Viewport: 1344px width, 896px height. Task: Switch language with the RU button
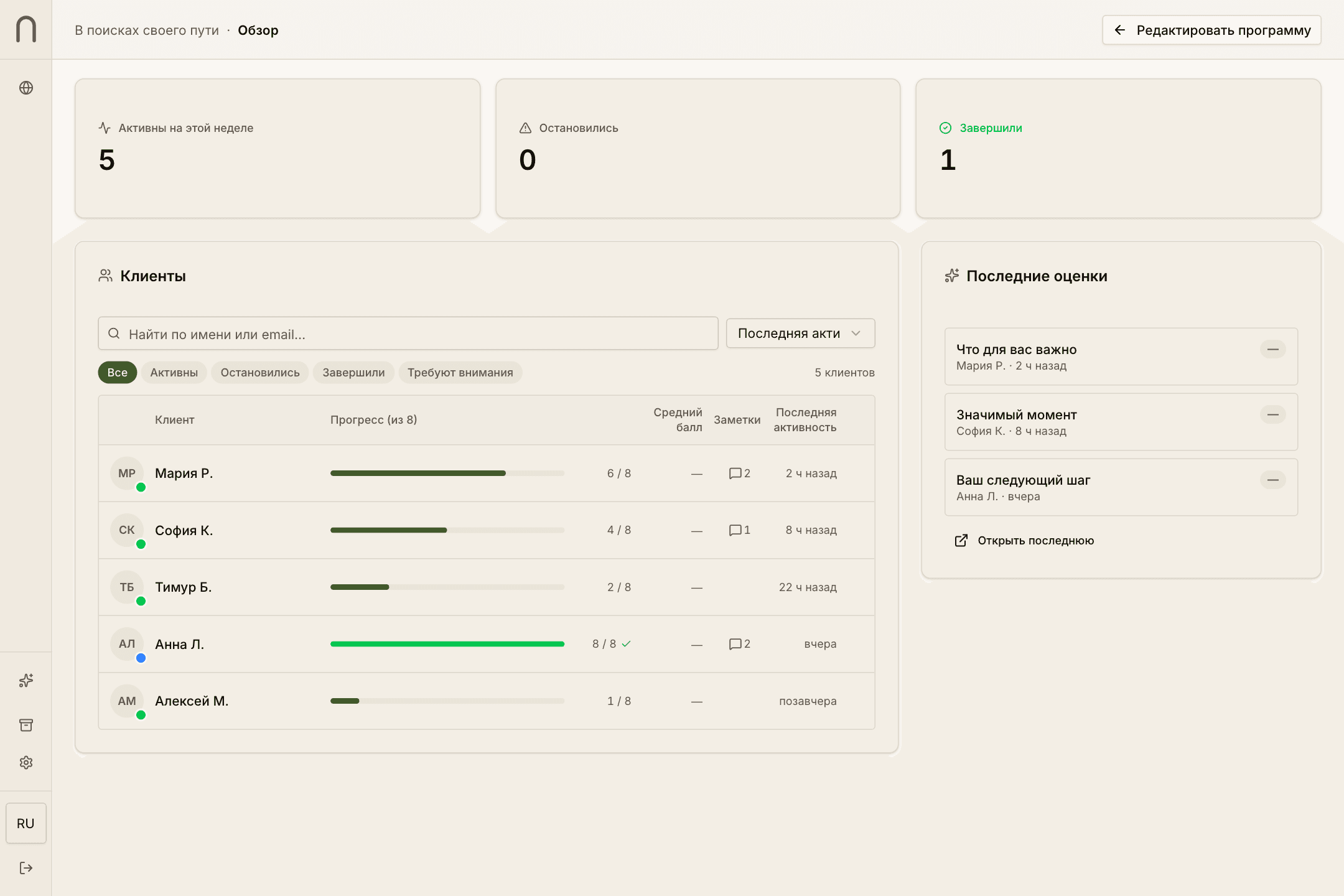pos(26,823)
